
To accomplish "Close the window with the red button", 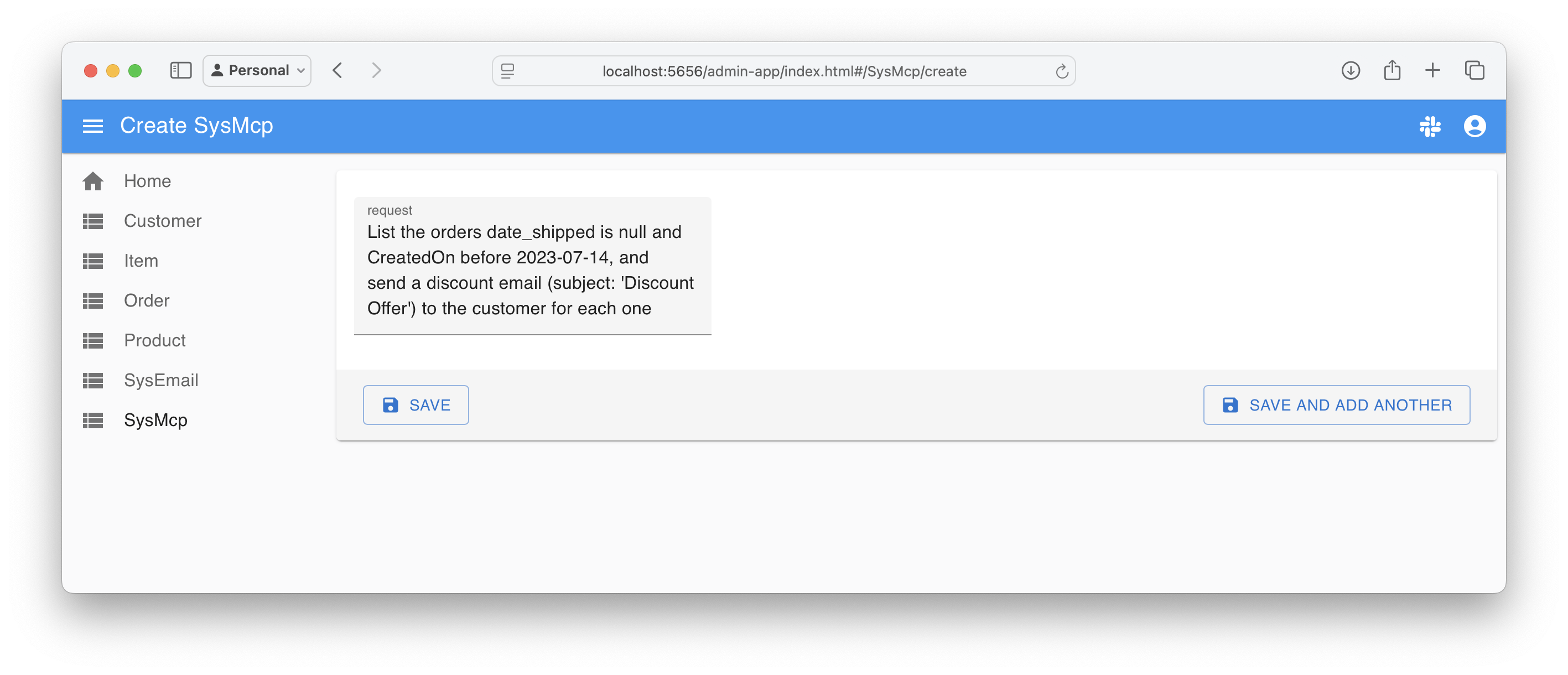I will click(91, 71).
